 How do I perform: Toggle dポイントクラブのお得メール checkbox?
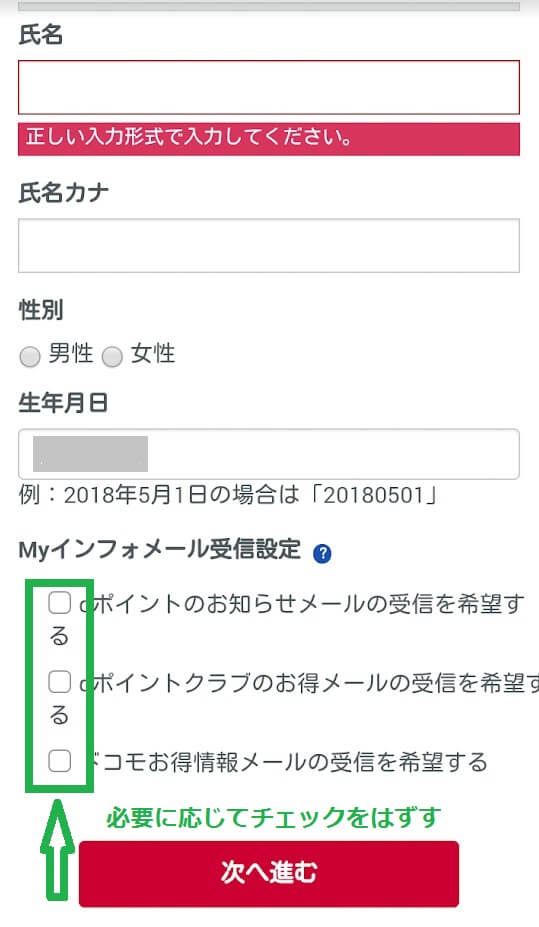59,682
